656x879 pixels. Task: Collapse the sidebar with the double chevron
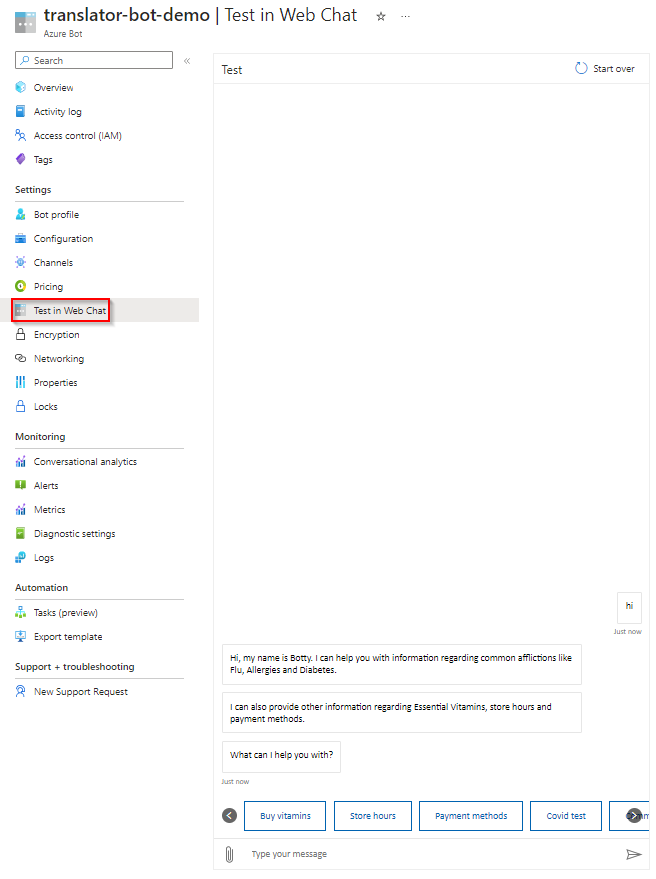coord(187,61)
